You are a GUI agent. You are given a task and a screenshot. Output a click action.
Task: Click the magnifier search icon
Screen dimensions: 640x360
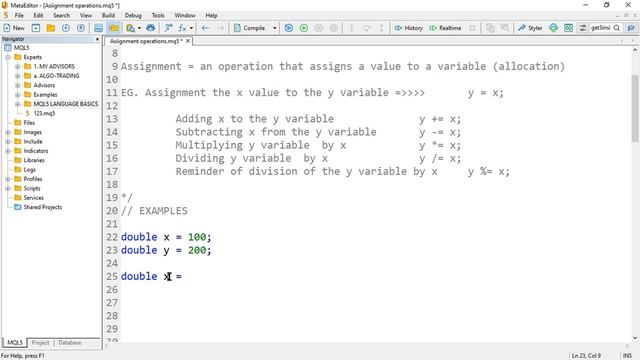[x=617, y=28]
